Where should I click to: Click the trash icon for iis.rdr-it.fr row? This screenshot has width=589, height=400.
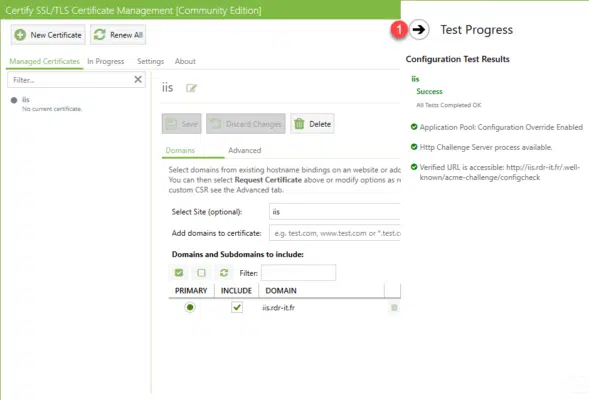tap(394, 308)
